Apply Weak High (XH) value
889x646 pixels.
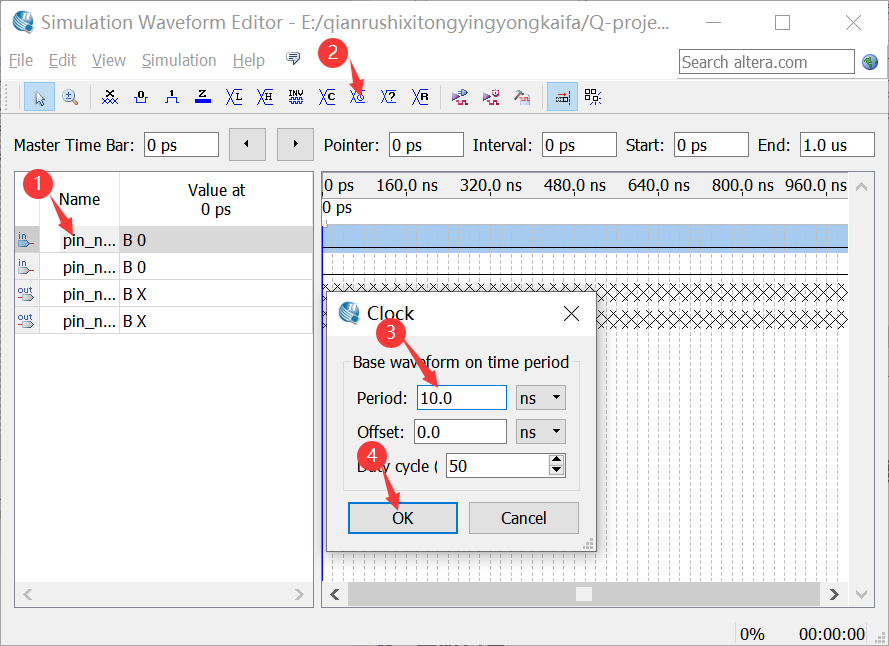pos(265,98)
